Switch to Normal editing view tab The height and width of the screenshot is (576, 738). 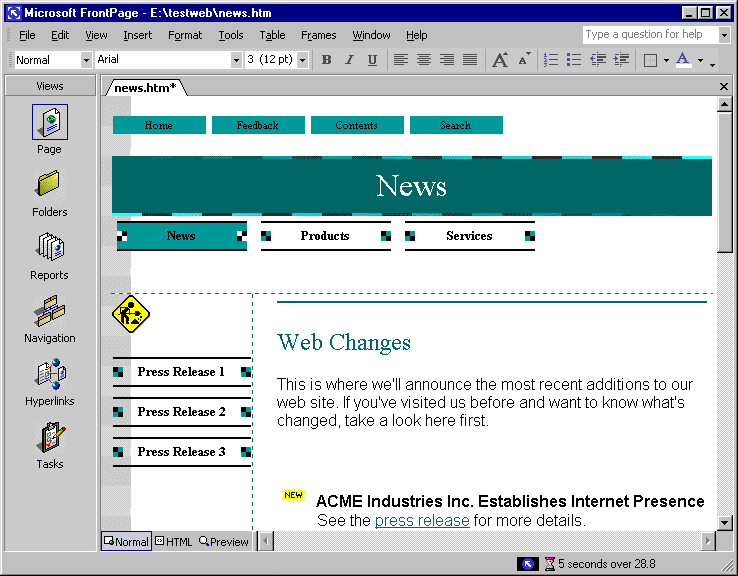126,542
